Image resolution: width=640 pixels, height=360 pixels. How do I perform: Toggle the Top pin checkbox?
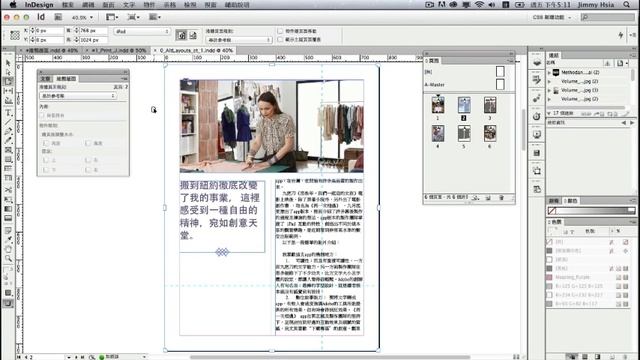(x=46, y=160)
